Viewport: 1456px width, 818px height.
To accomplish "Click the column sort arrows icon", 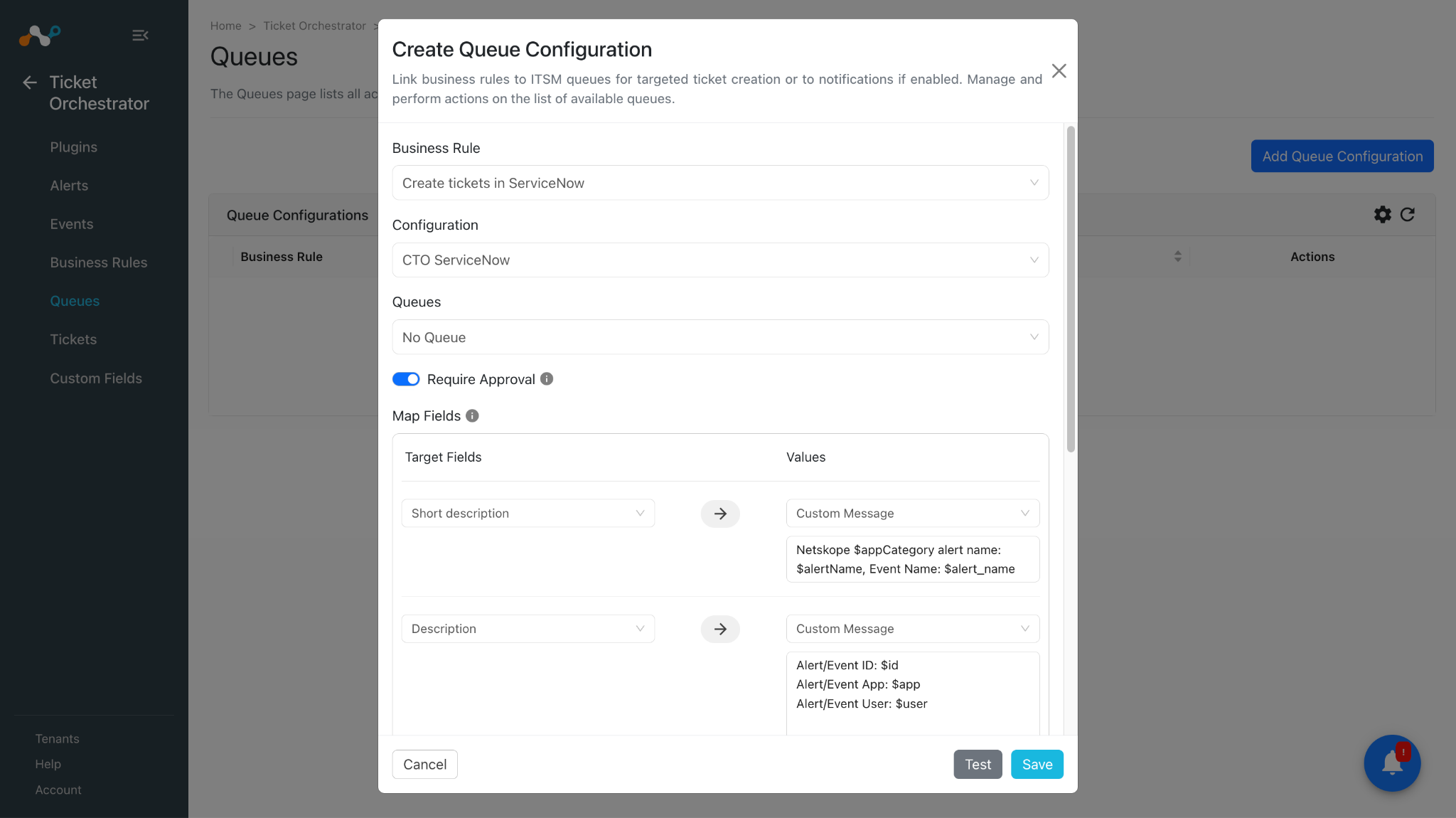I will [1178, 257].
